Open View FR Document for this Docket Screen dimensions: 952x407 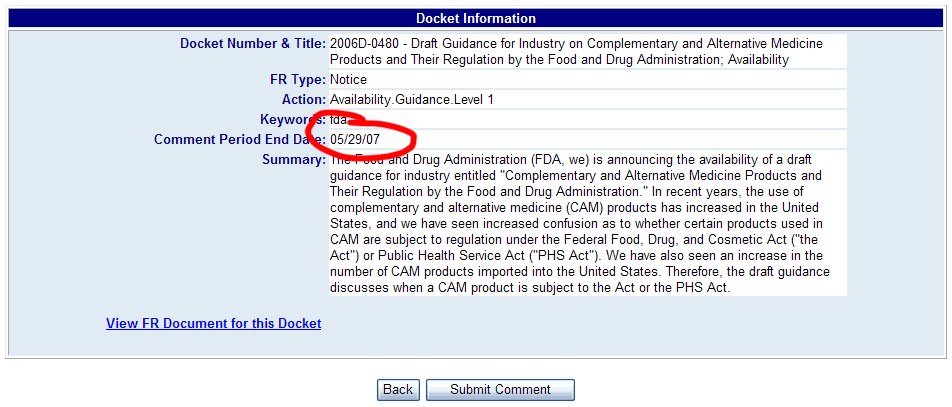(213, 323)
